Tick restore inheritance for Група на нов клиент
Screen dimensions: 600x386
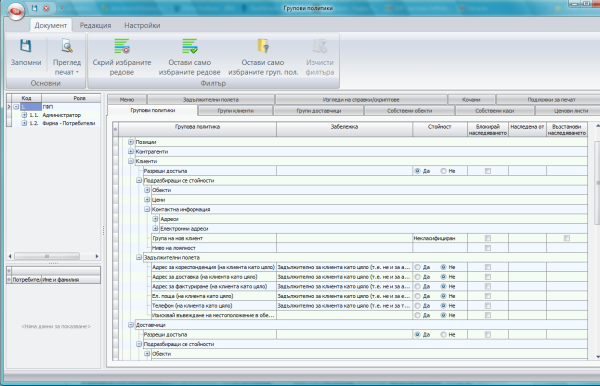click(567, 238)
